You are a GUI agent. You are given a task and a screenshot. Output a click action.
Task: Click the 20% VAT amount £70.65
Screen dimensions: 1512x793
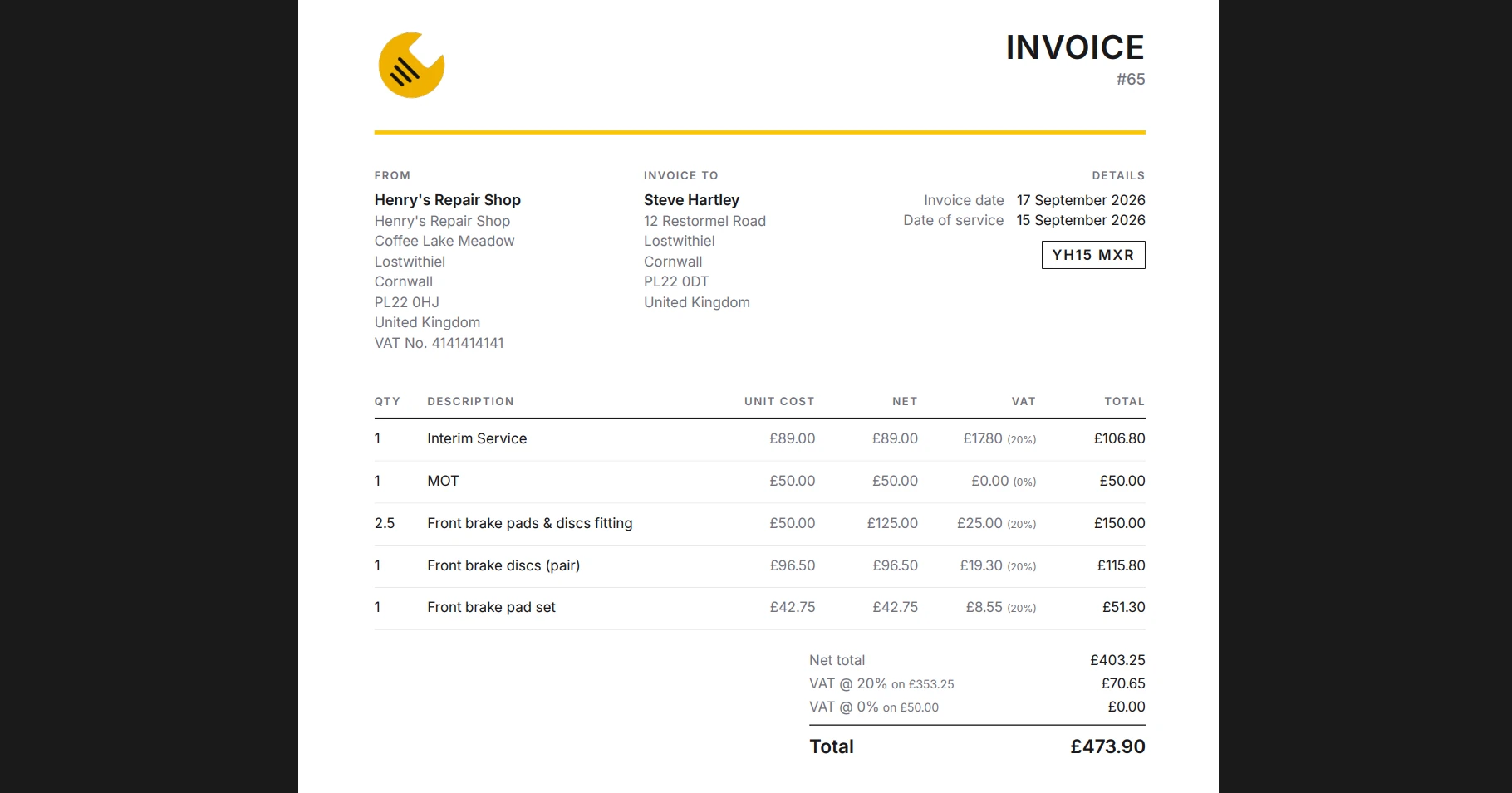tap(1123, 683)
